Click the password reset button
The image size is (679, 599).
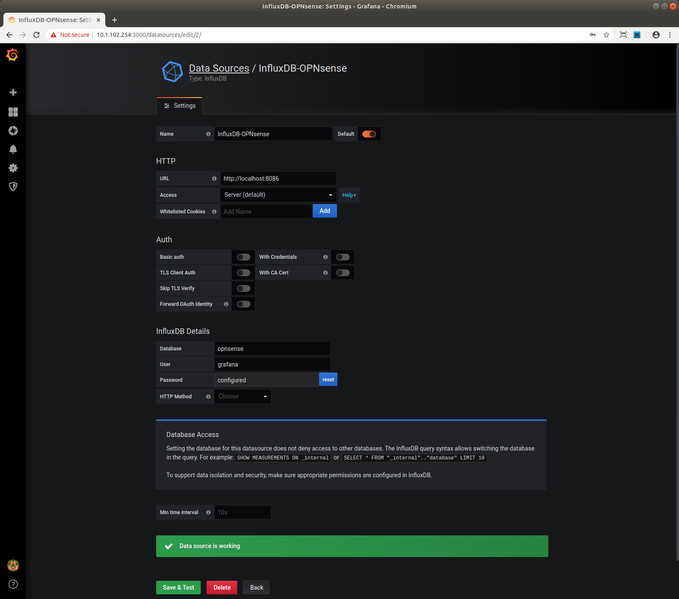pos(328,379)
